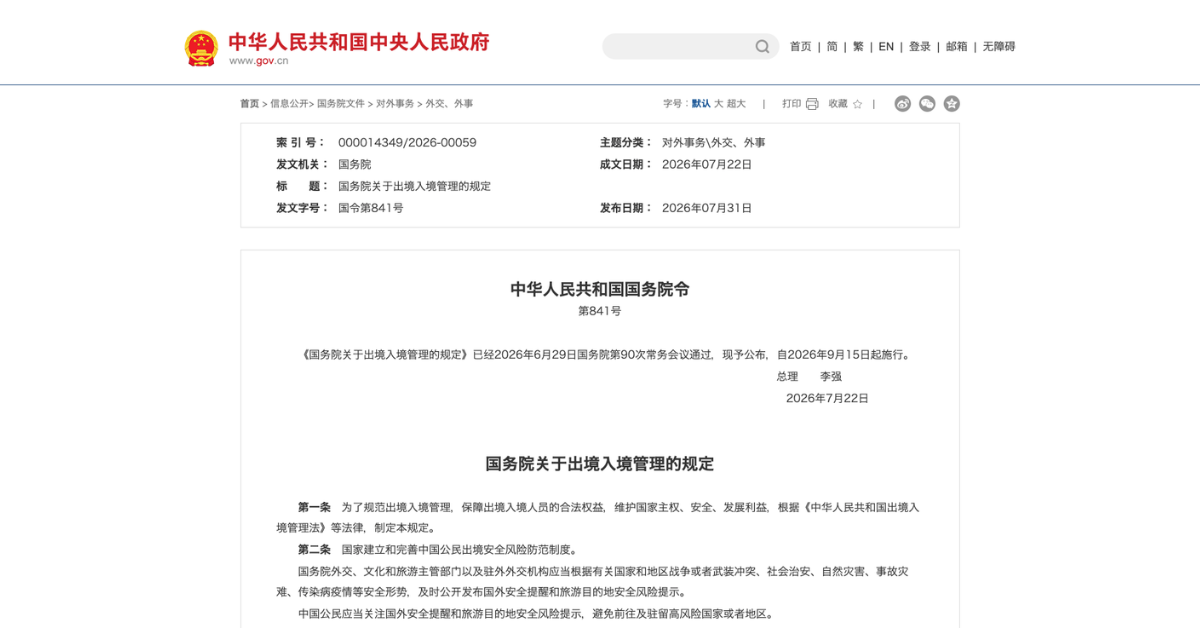
Task: Click the 字号 label
Action: pyautogui.click(x=675, y=104)
